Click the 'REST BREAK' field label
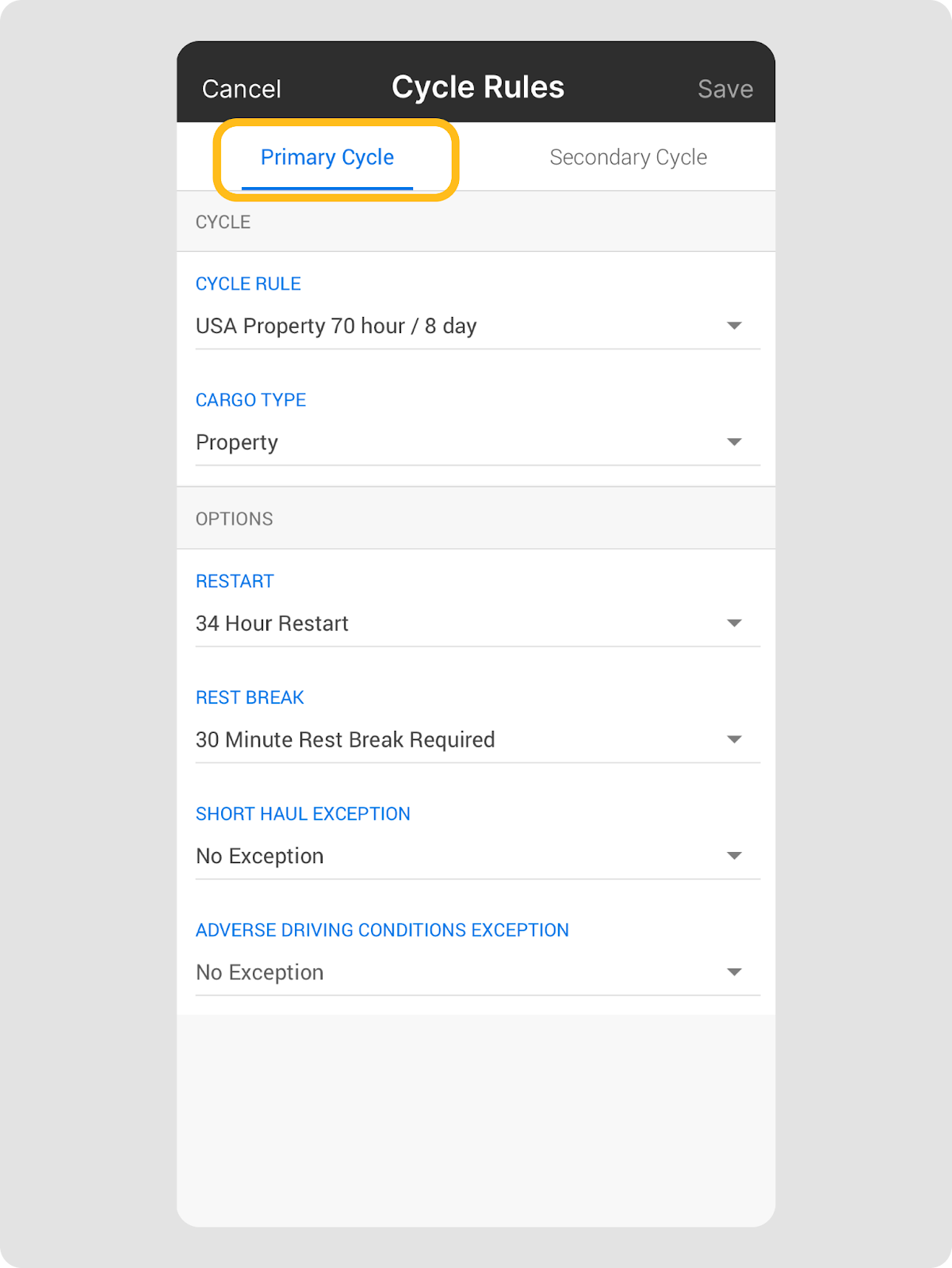 [x=250, y=697]
